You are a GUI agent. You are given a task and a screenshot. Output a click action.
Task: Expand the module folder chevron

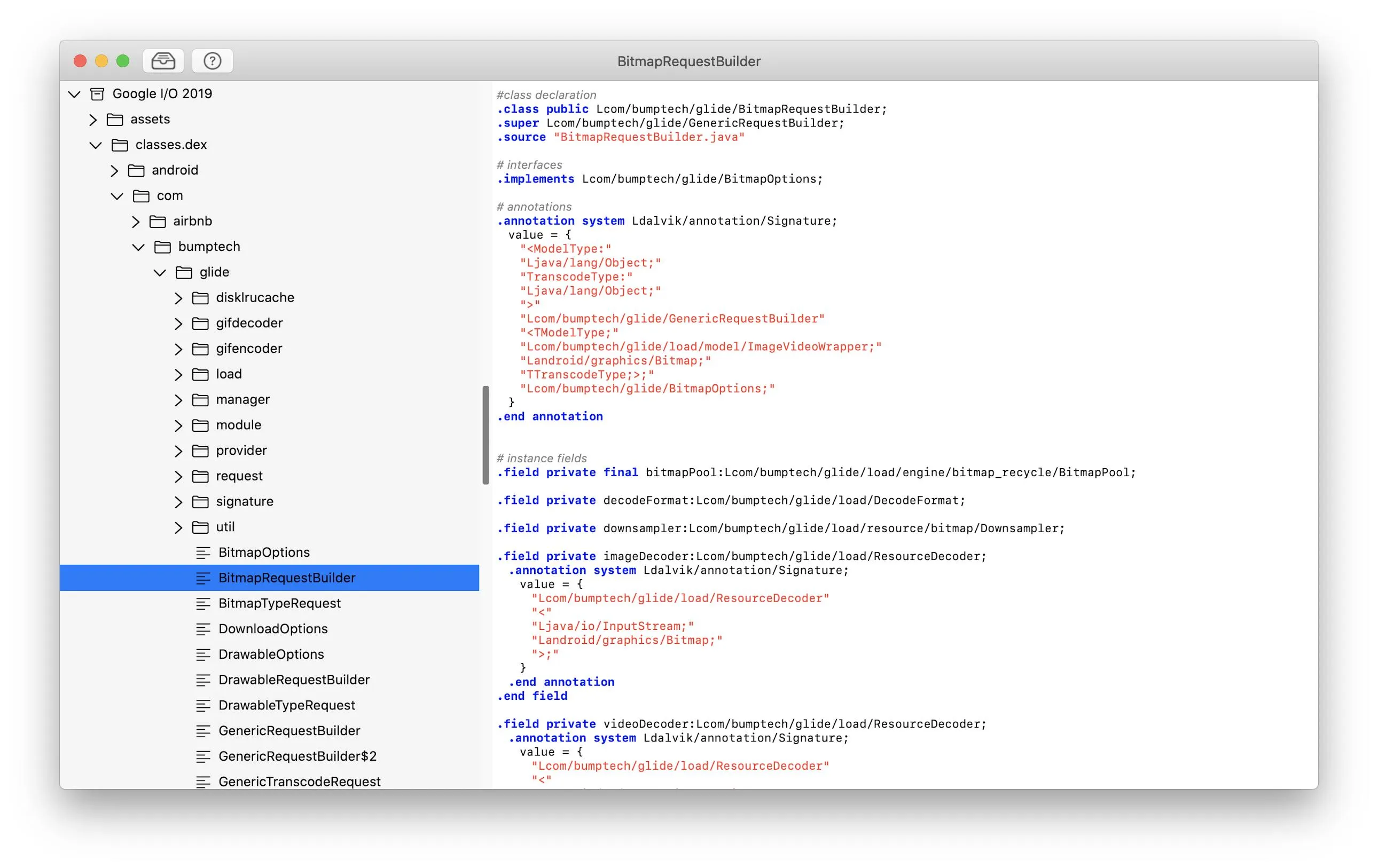178,425
